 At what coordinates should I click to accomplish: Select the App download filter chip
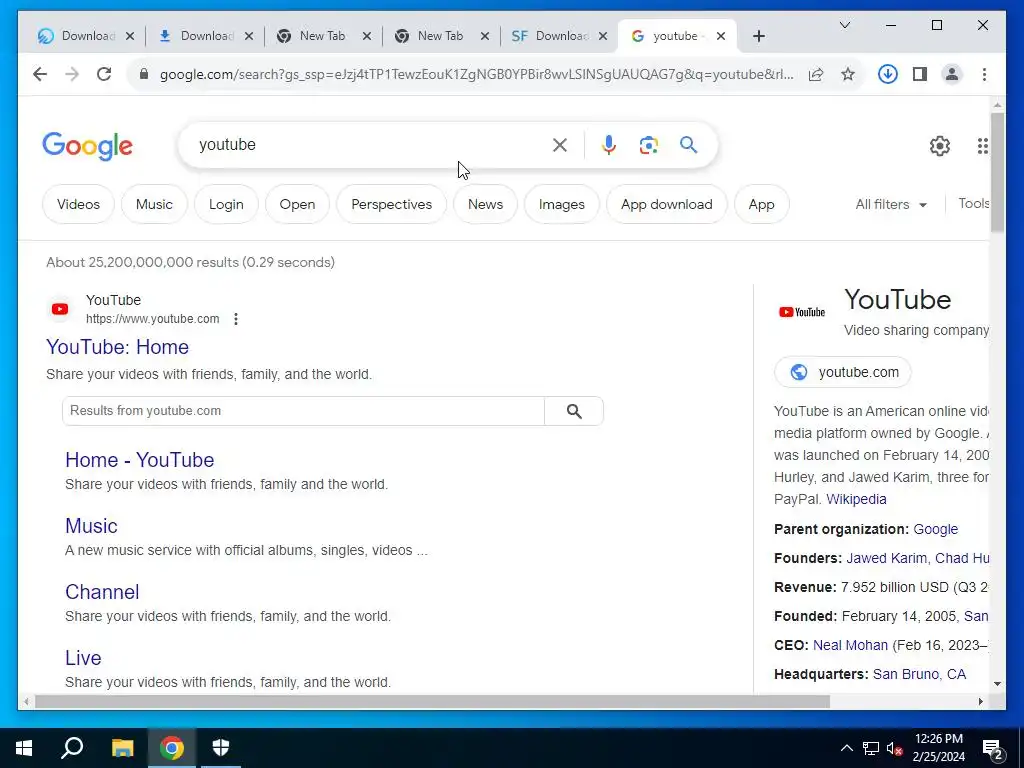(667, 204)
